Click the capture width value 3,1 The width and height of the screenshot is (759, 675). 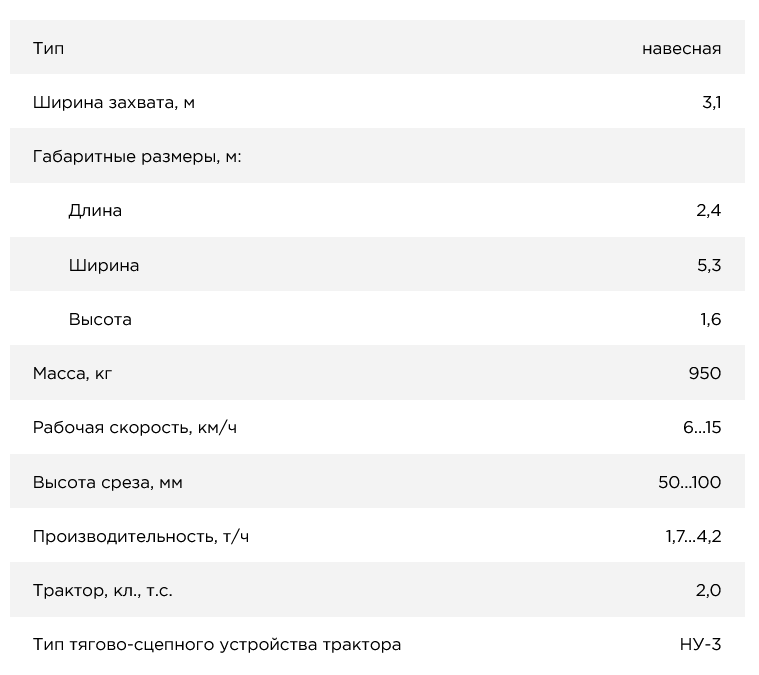(x=711, y=102)
